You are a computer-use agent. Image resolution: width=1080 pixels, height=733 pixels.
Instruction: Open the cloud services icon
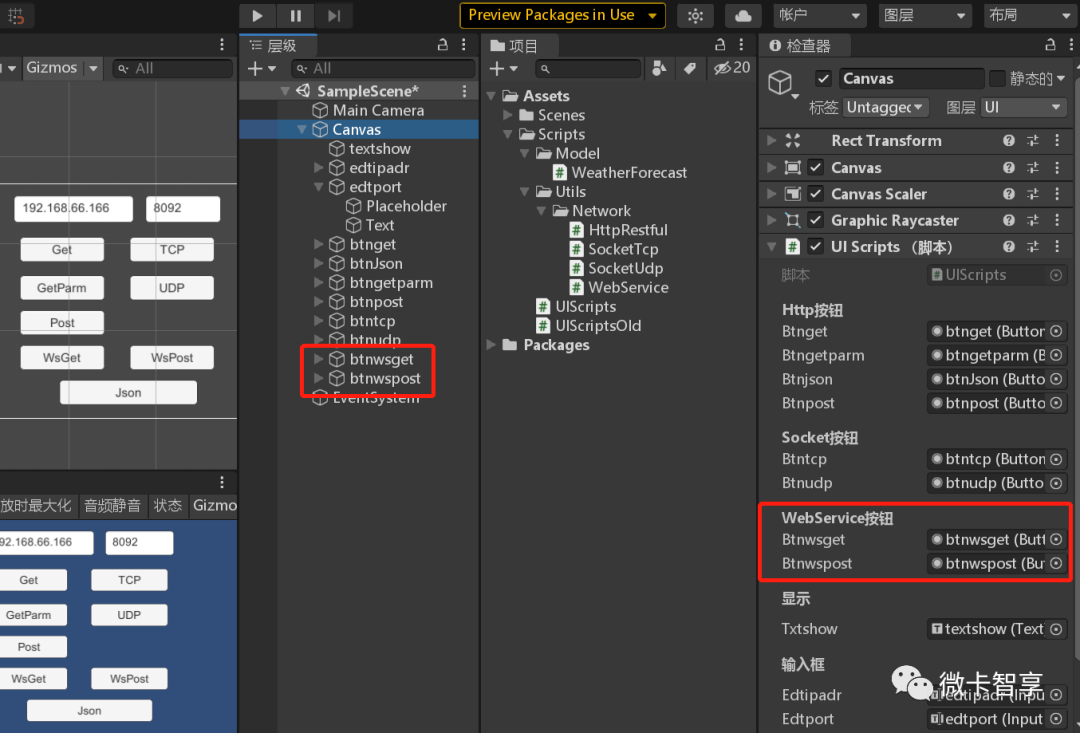pos(743,15)
